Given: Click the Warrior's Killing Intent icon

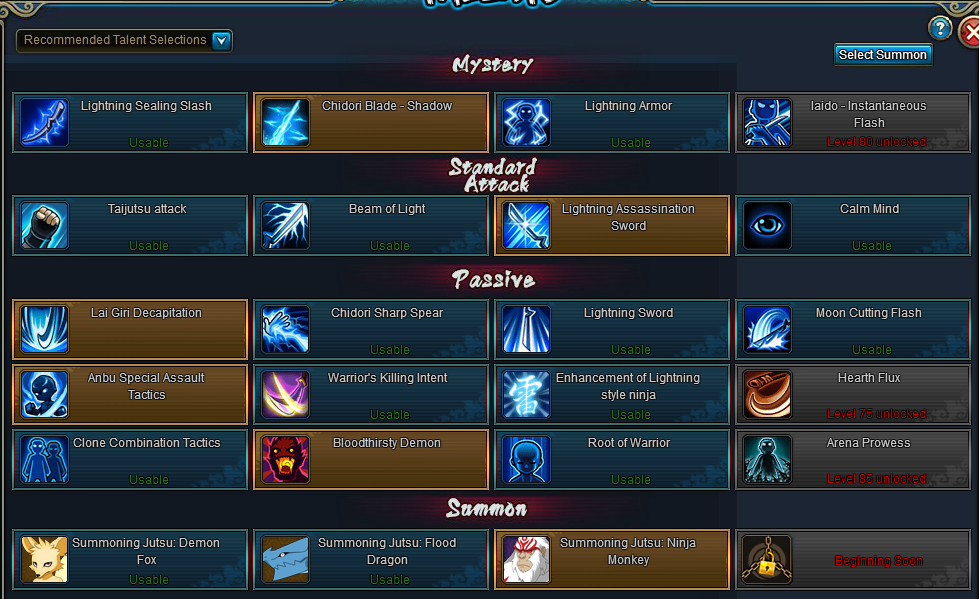Looking at the screenshot, I should (x=285, y=395).
